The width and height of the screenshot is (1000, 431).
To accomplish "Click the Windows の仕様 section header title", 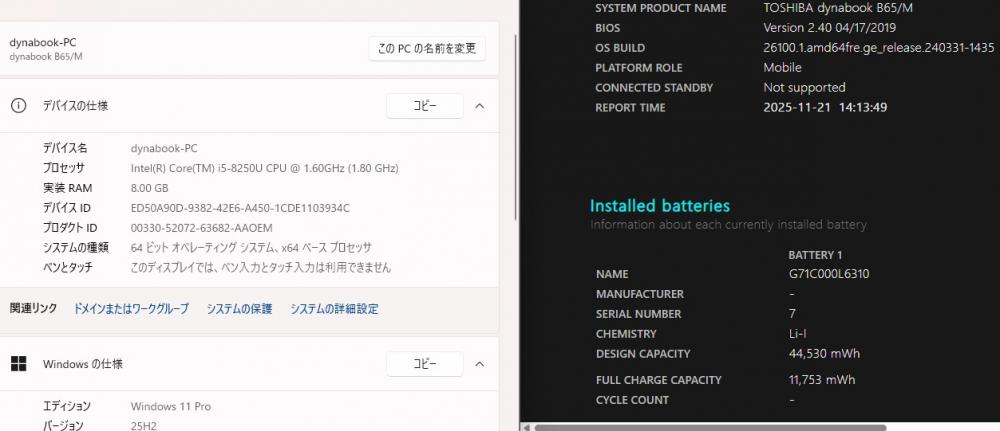I will (x=83, y=364).
